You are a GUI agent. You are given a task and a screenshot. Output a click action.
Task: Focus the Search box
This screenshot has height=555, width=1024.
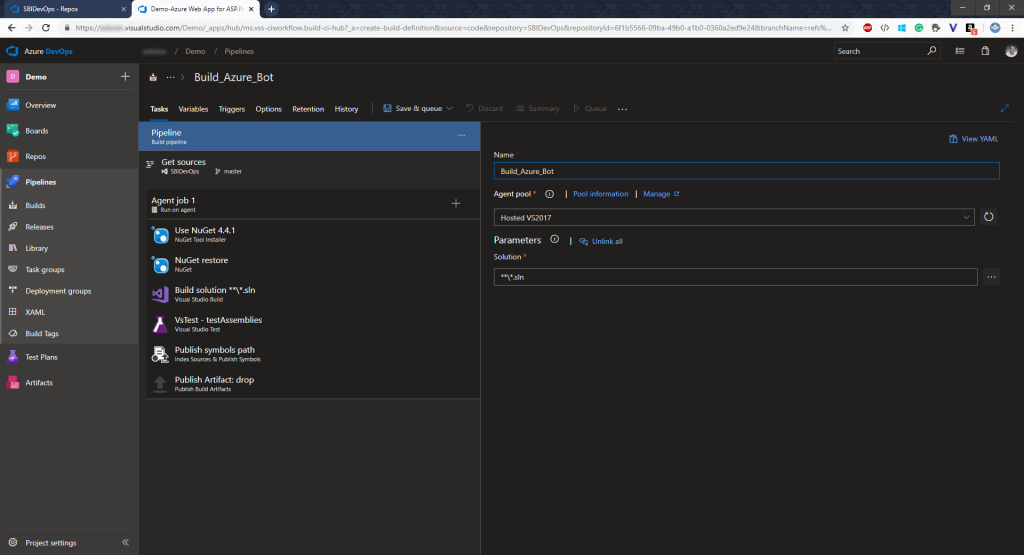tap(886, 51)
